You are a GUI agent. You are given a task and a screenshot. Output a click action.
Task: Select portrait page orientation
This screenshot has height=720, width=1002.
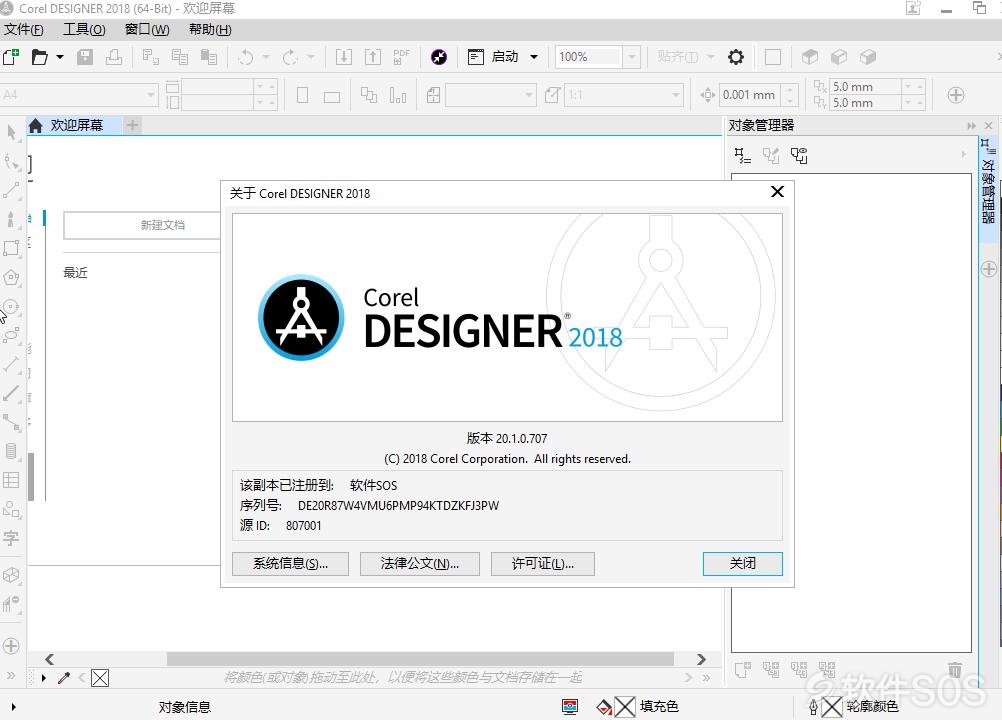303,95
